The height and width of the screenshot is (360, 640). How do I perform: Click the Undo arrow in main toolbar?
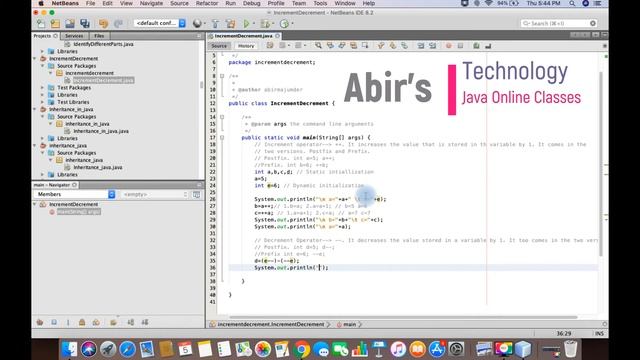pyautogui.click(x=103, y=24)
